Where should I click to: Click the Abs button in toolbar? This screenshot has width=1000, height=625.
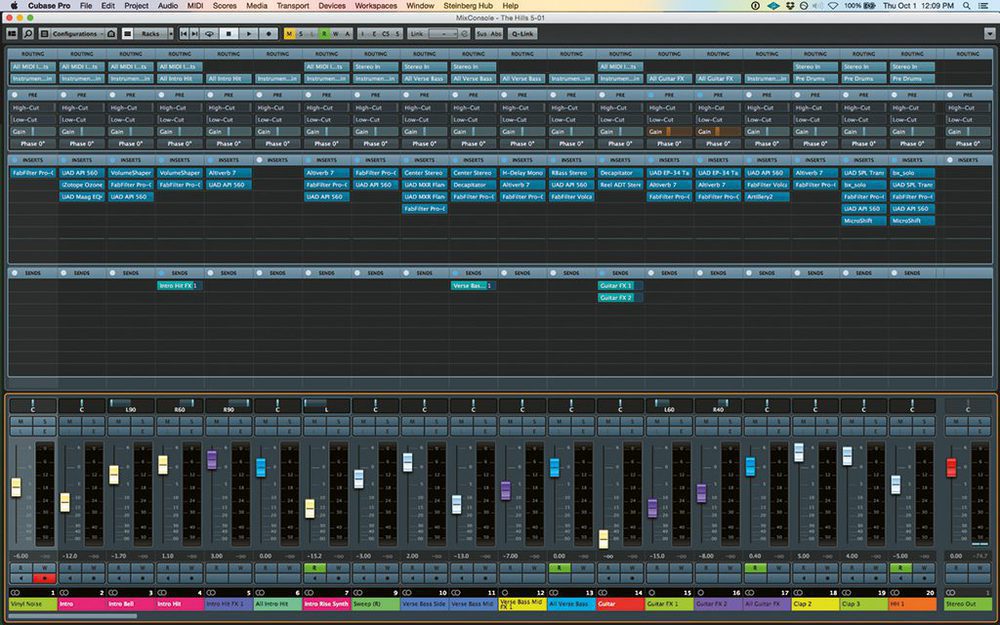(496, 34)
